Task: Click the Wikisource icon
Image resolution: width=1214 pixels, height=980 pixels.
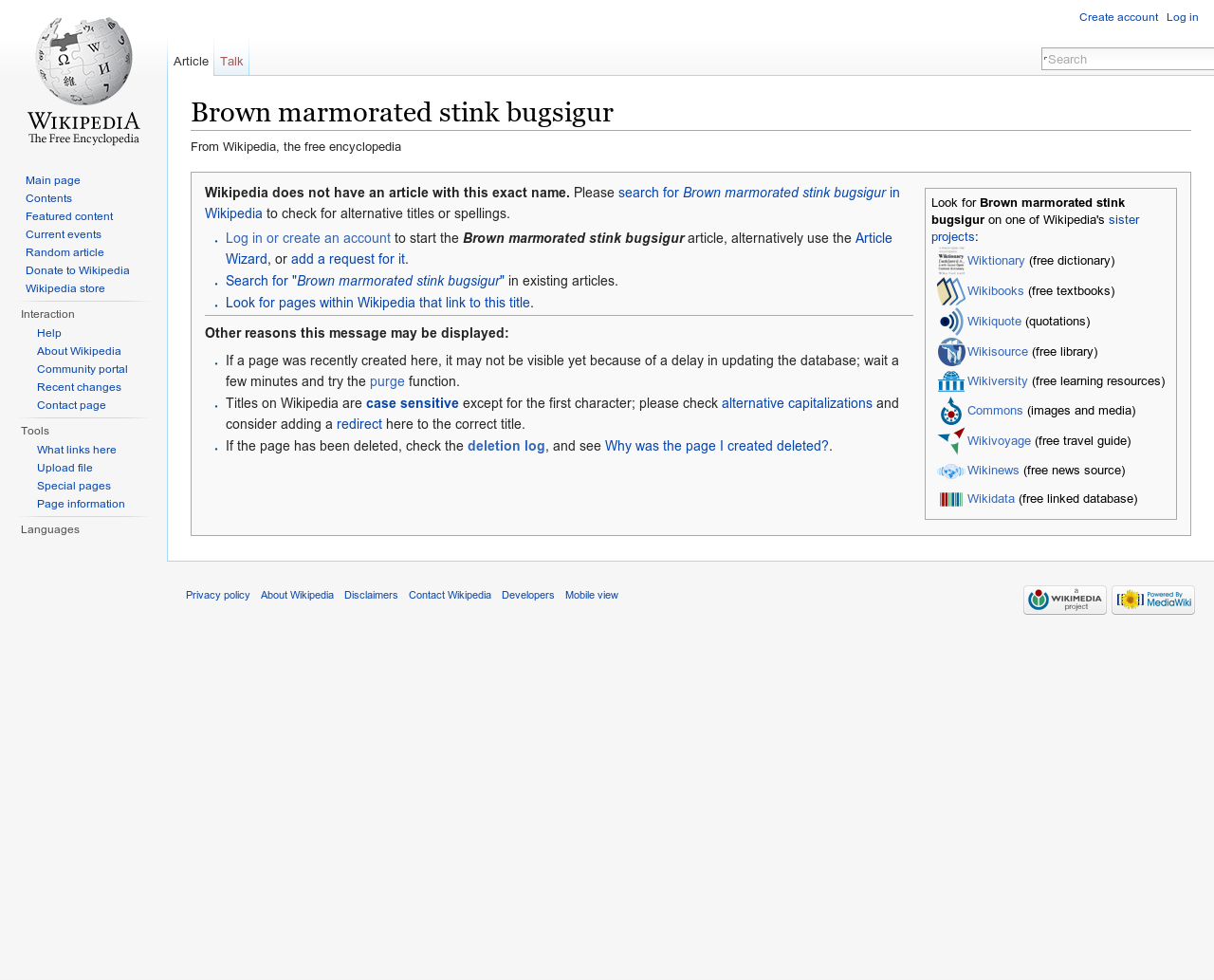Action: pos(951,352)
